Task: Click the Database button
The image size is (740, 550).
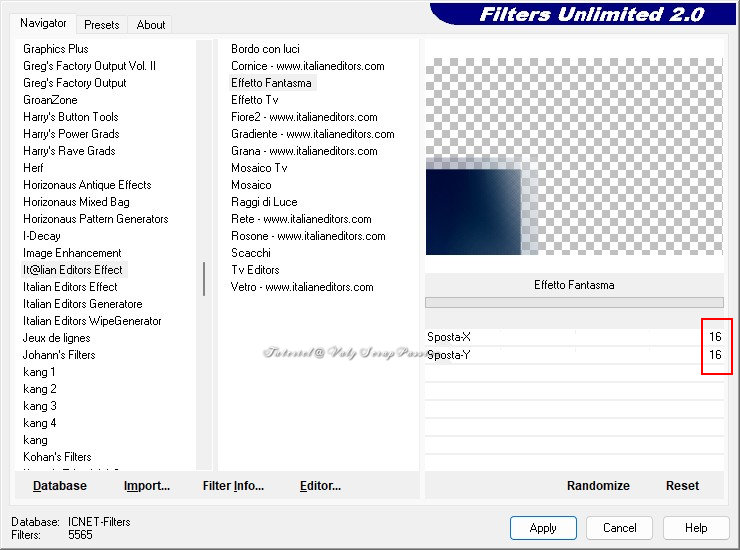Action: pos(60,486)
